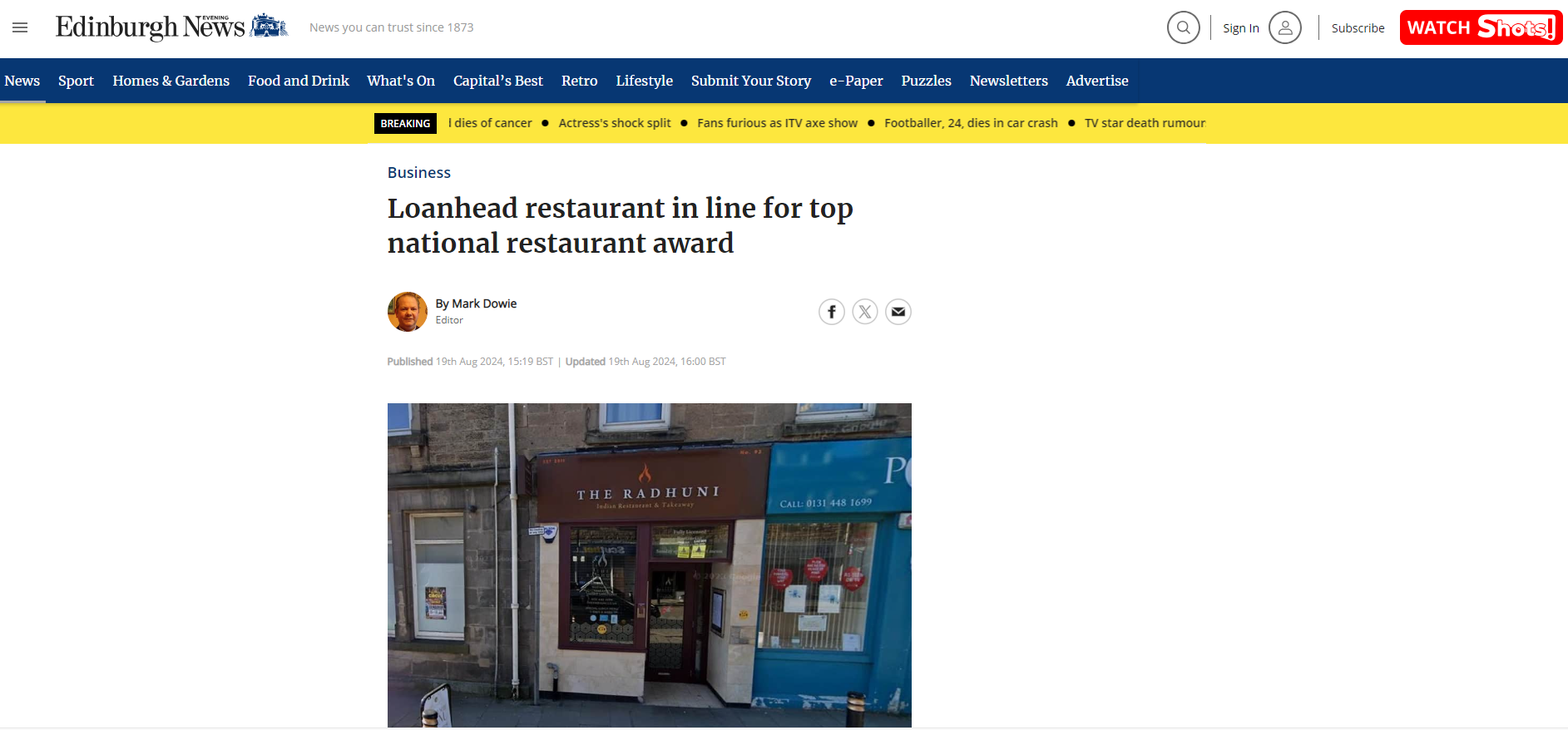Click the Subscribe link
The image size is (1568, 730).
coord(1358,28)
